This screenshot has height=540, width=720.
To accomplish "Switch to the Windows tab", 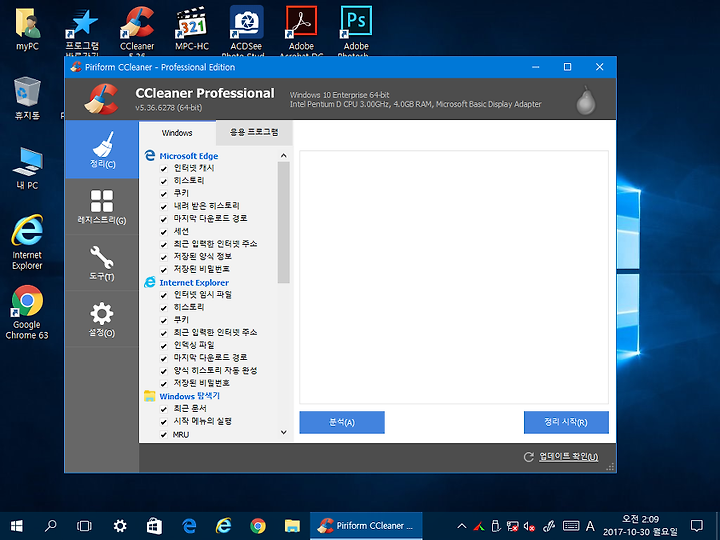I will [x=177, y=133].
